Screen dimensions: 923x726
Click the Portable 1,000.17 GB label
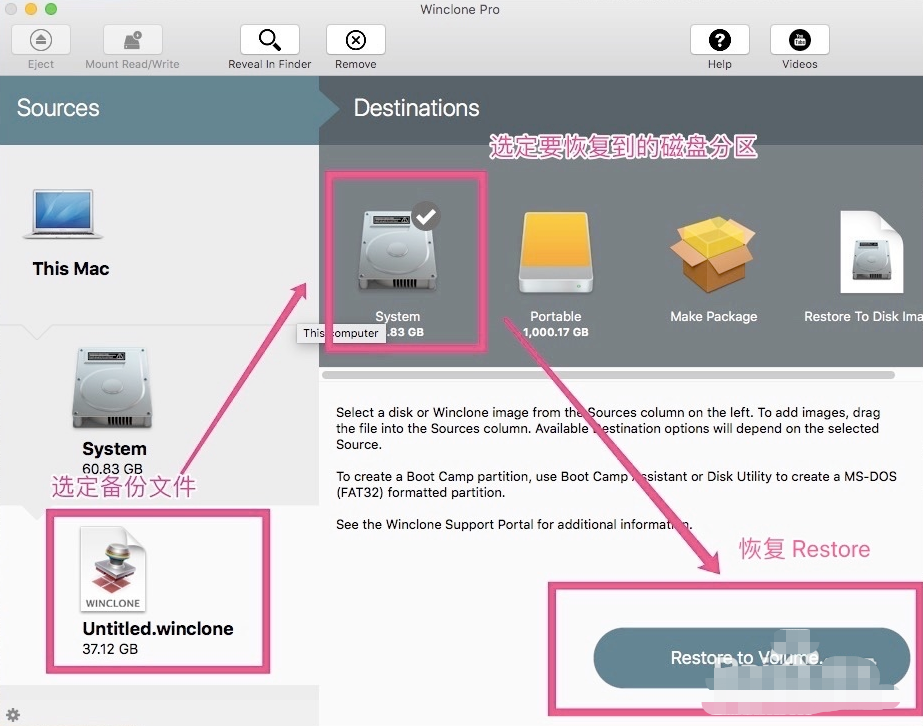556,332
